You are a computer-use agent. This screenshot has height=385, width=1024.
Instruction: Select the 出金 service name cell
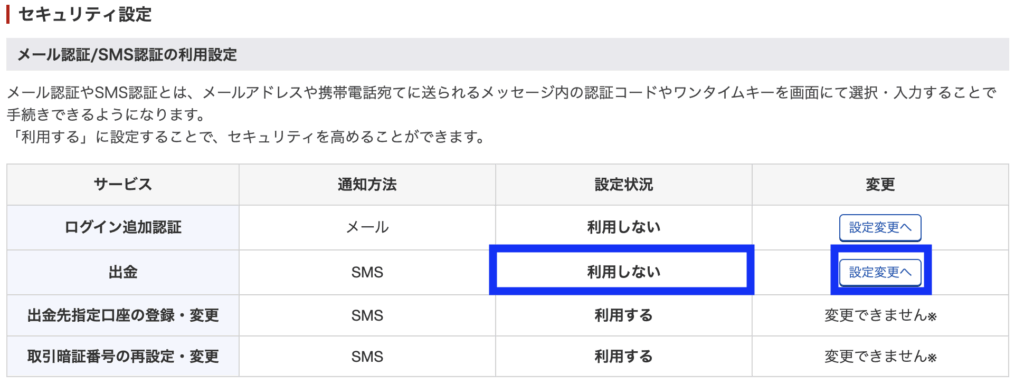(x=123, y=272)
